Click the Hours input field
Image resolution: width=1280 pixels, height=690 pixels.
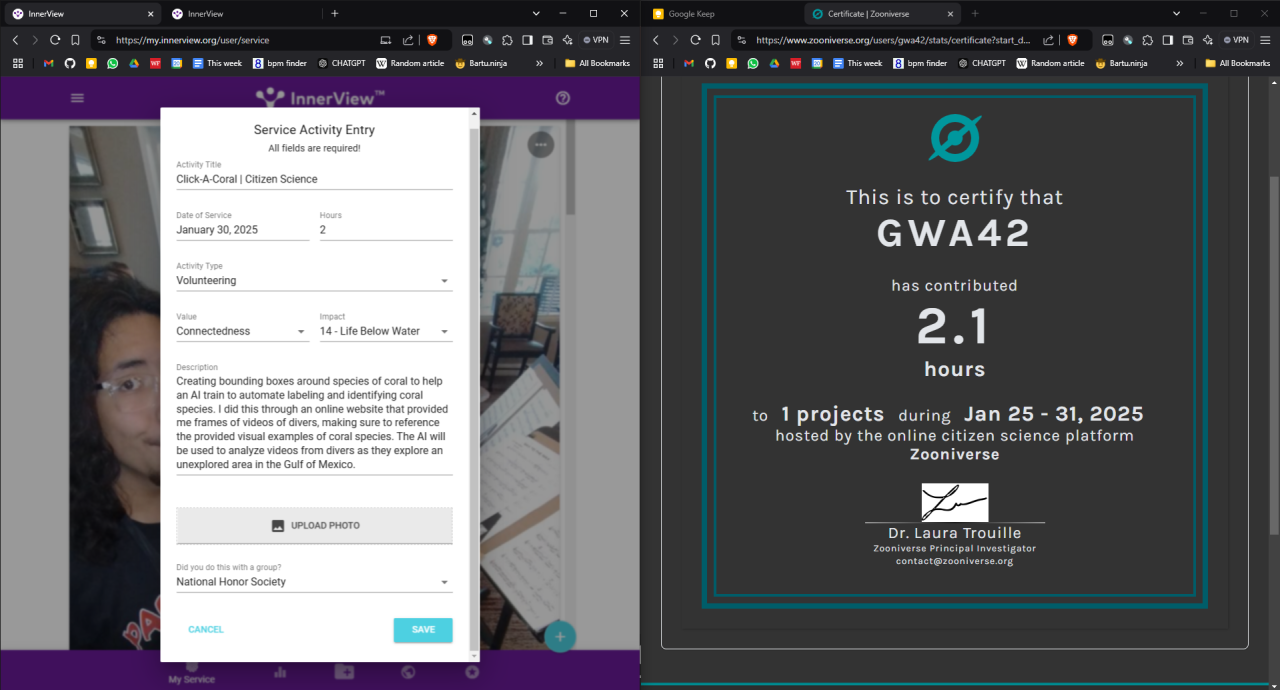click(386, 230)
